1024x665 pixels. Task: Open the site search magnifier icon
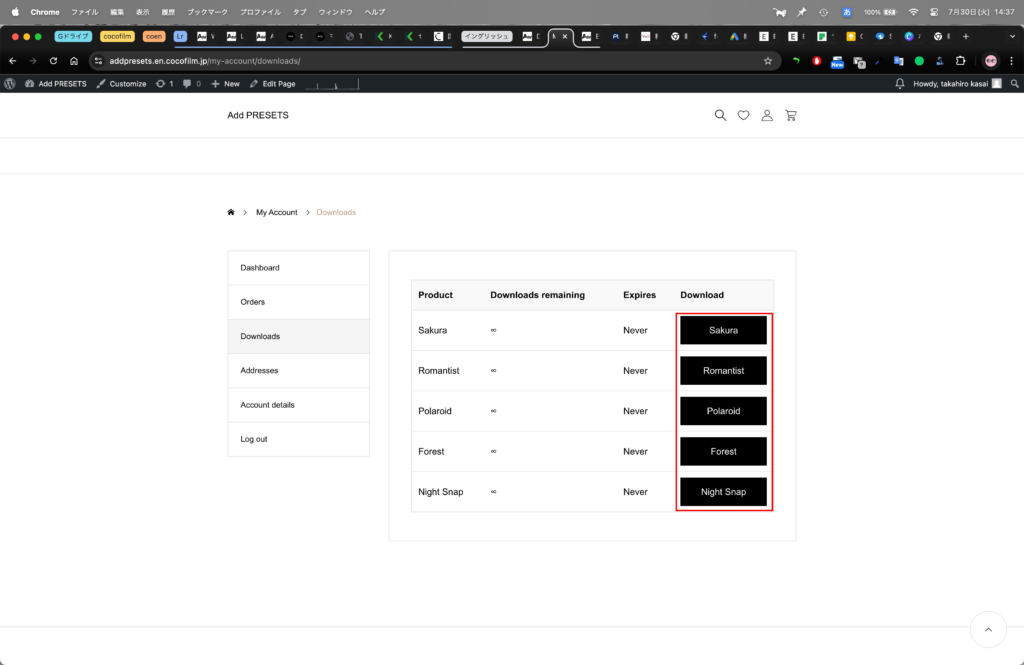pyautogui.click(x=720, y=115)
